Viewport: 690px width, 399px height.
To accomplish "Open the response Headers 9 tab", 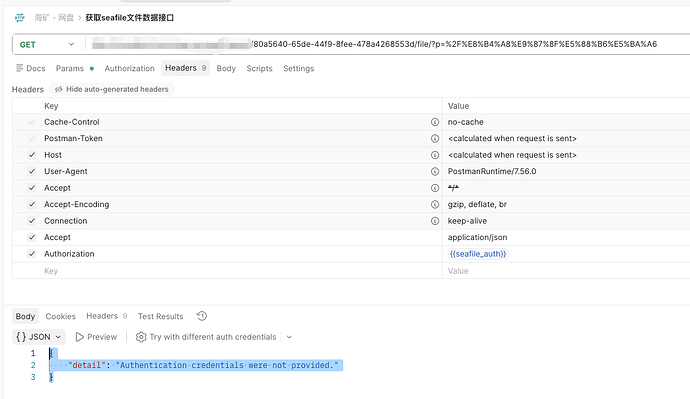I will tap(106, 316).
